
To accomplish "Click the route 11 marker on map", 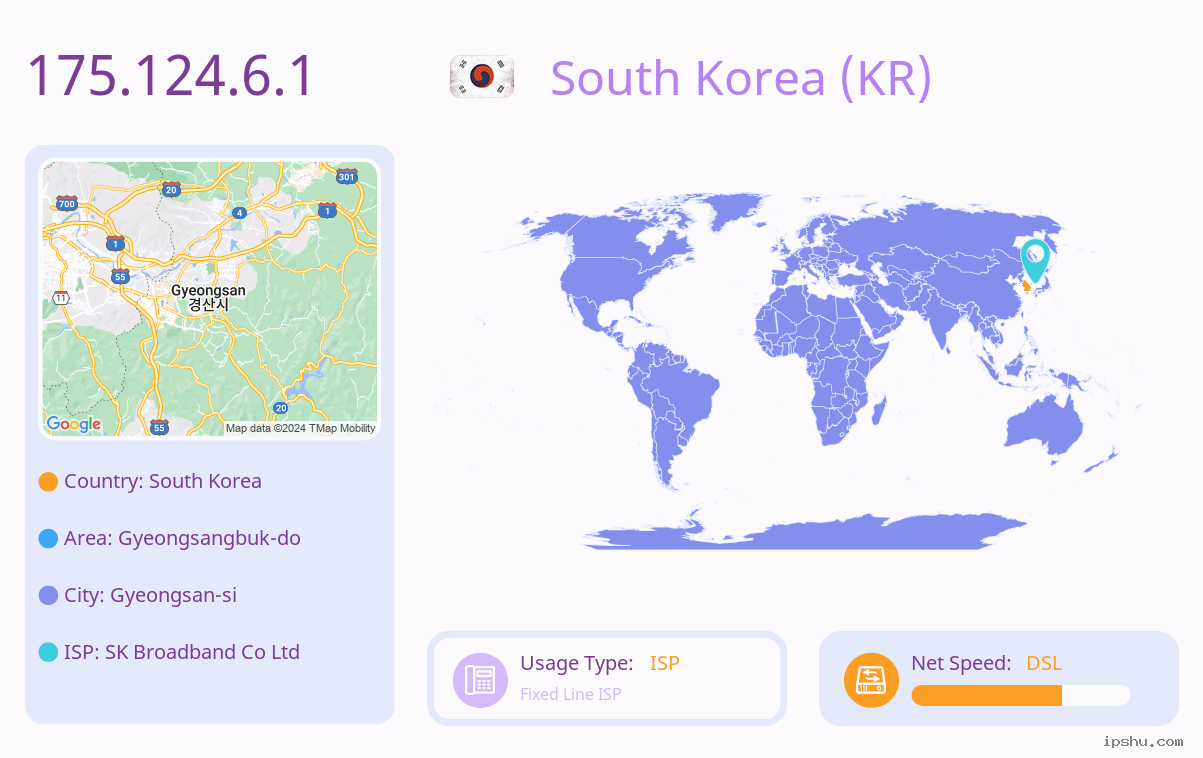I will (x=61, y=298).
